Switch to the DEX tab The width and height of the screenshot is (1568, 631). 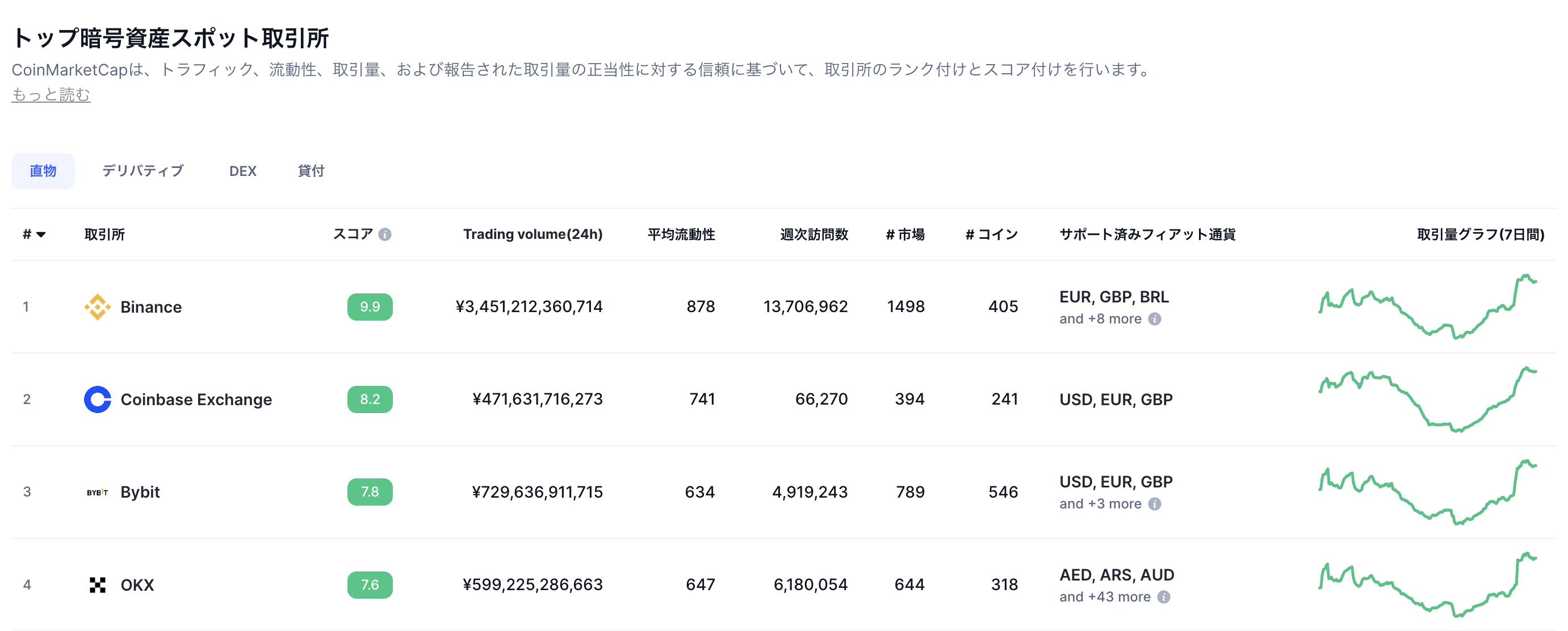242,171
